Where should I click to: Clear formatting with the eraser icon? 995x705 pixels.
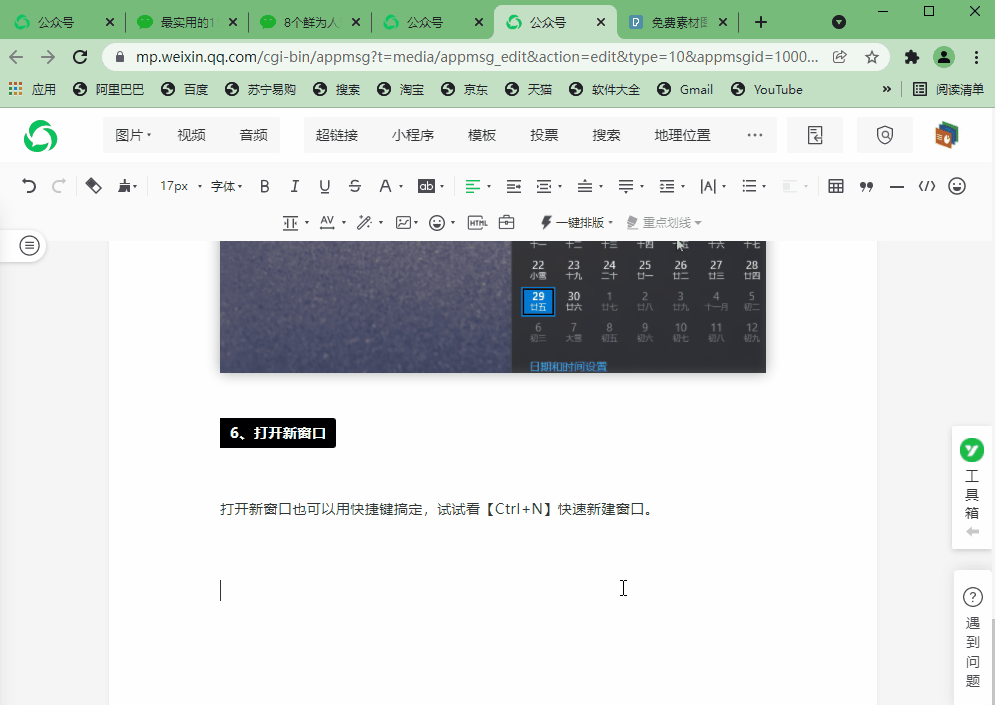click(x=93, y=186)
